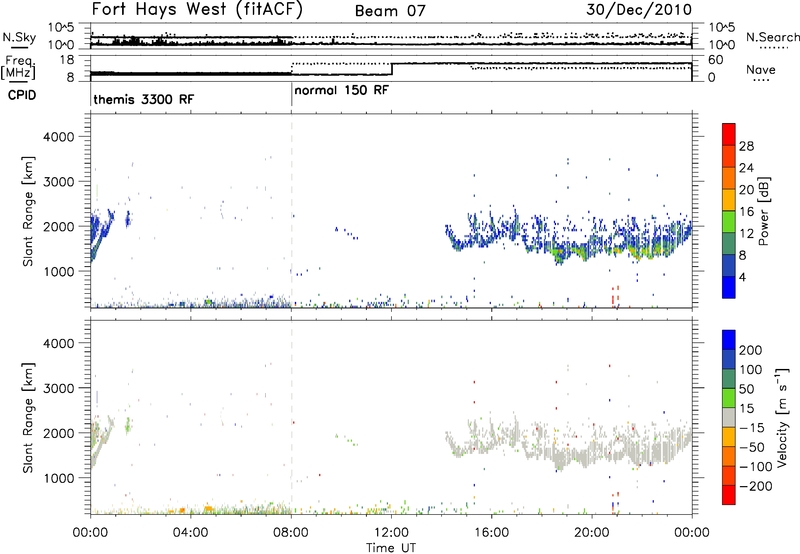The image size is (800, 554).
Task: Click the "60" tick on the Nave axis
Action: [716, 60]
